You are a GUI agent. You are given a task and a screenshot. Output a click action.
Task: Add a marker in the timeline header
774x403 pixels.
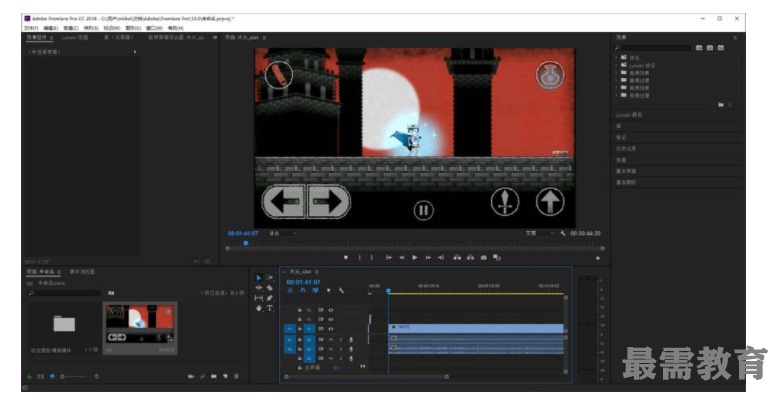point(328,290)
